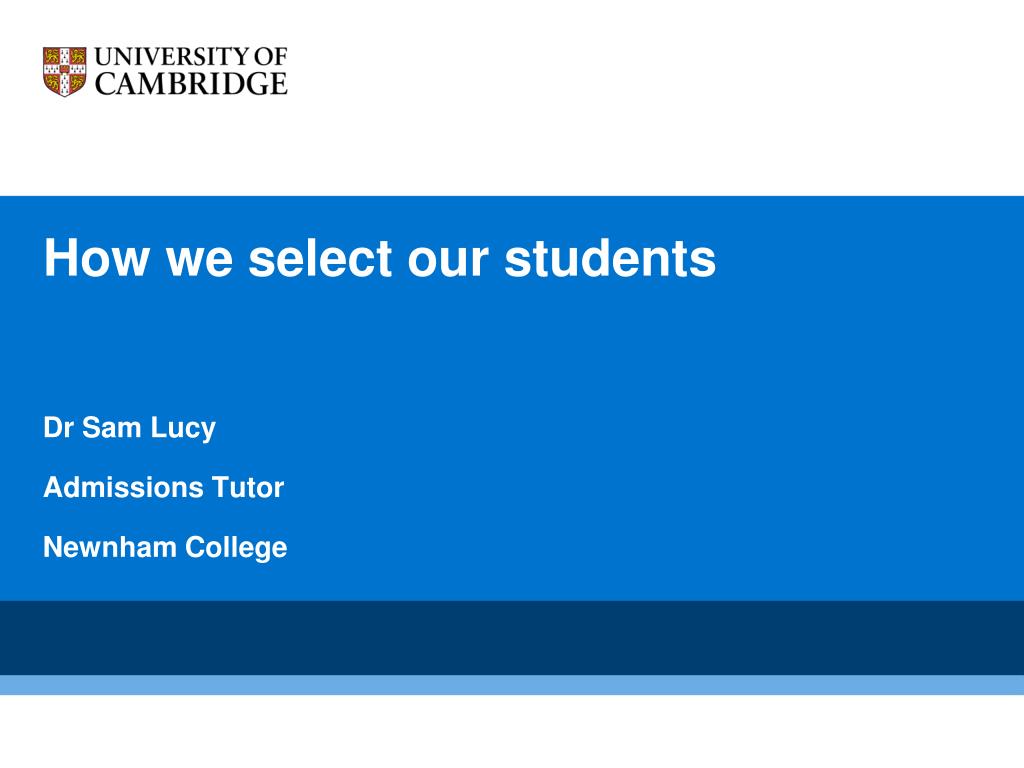Click the light blue stripe below navy band

pos(512,685)
